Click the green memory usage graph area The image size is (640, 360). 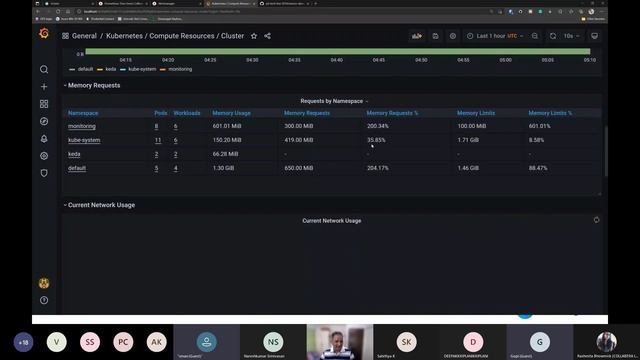pos(338,51)
